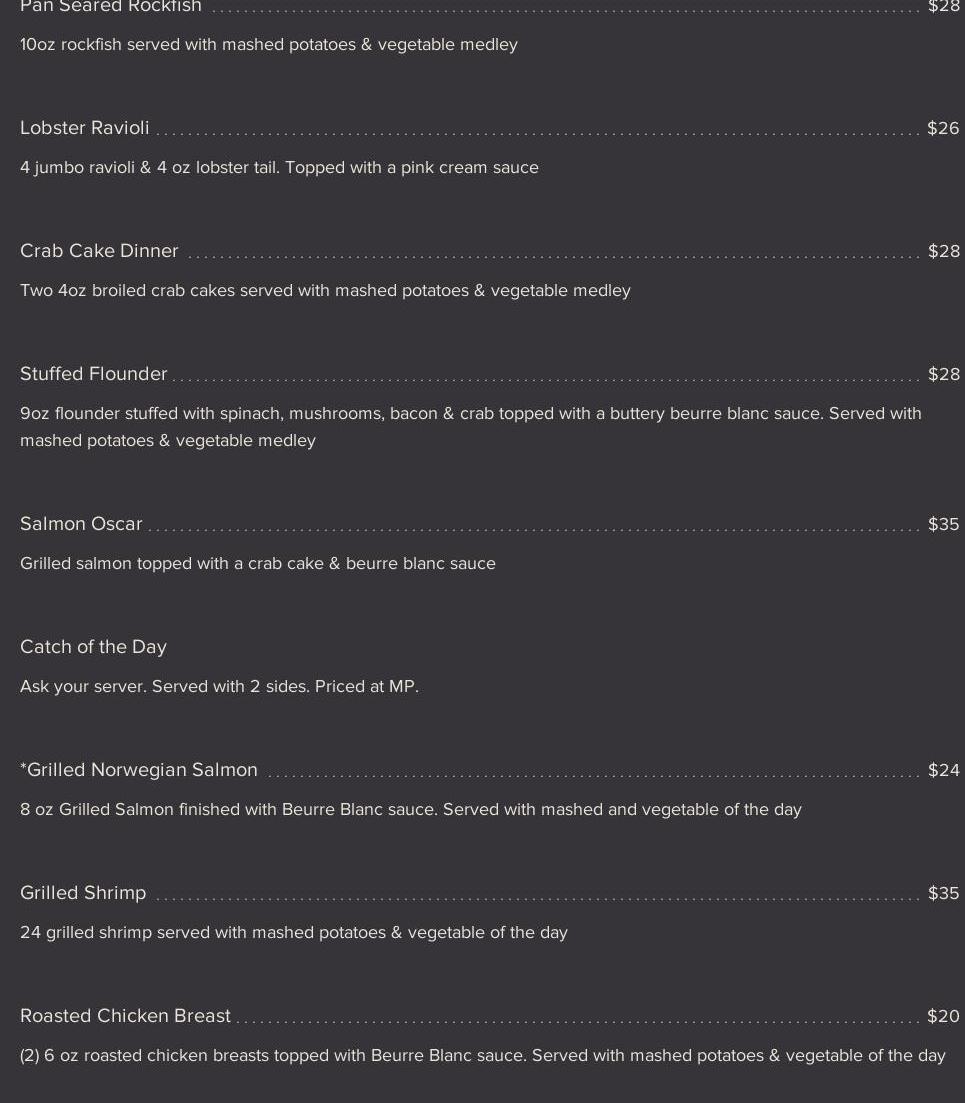Click the $26 Lobster Ravioli price
965x1103 pixels.
tap(943, 128)
